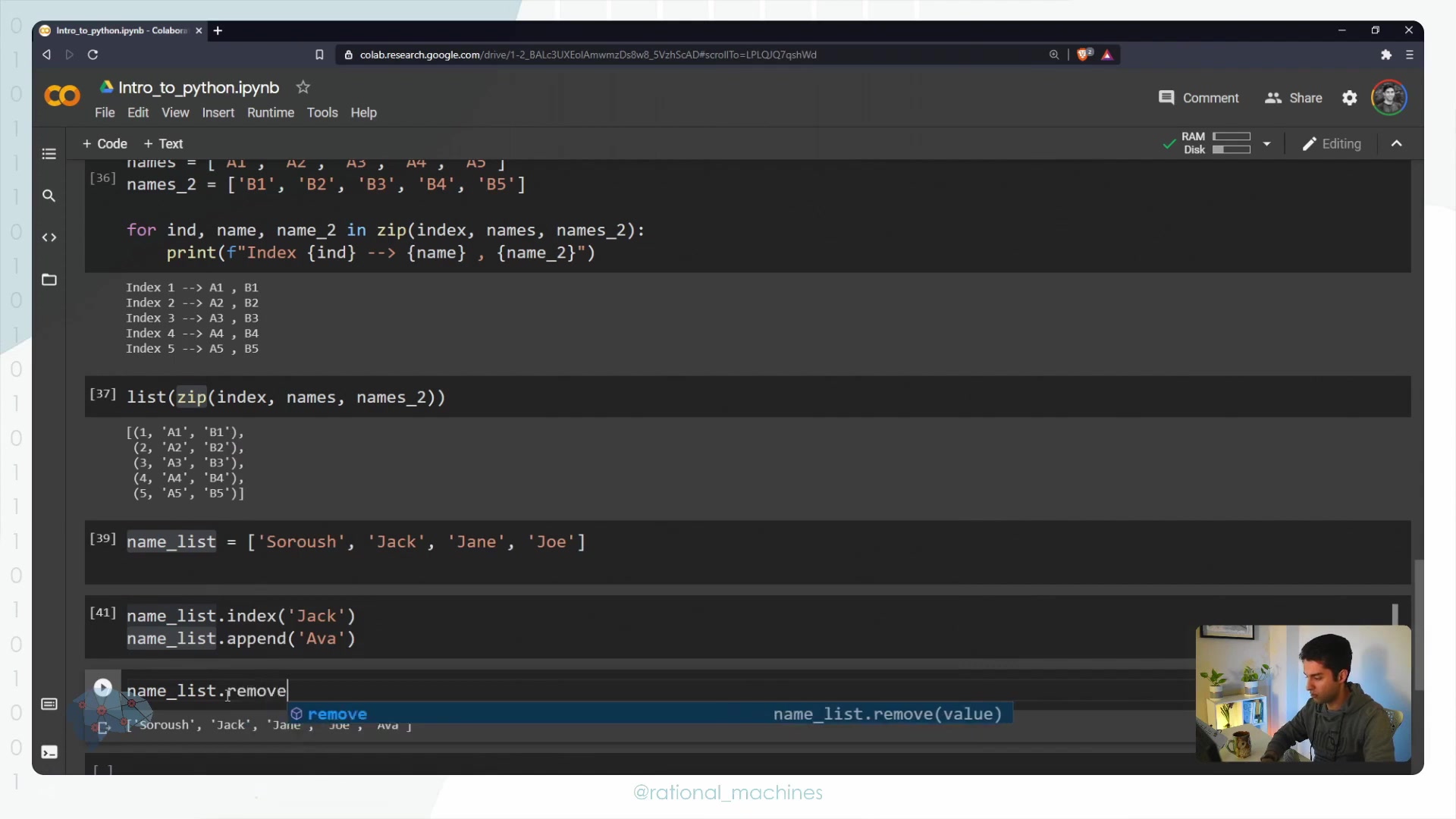Star the Intro_to_python.ipynb notebook
1456x819 pixels.
pos(303,87)
